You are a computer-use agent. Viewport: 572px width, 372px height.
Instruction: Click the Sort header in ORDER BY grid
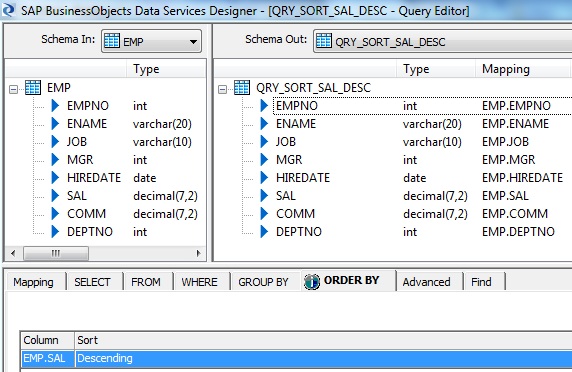[323, 340]
